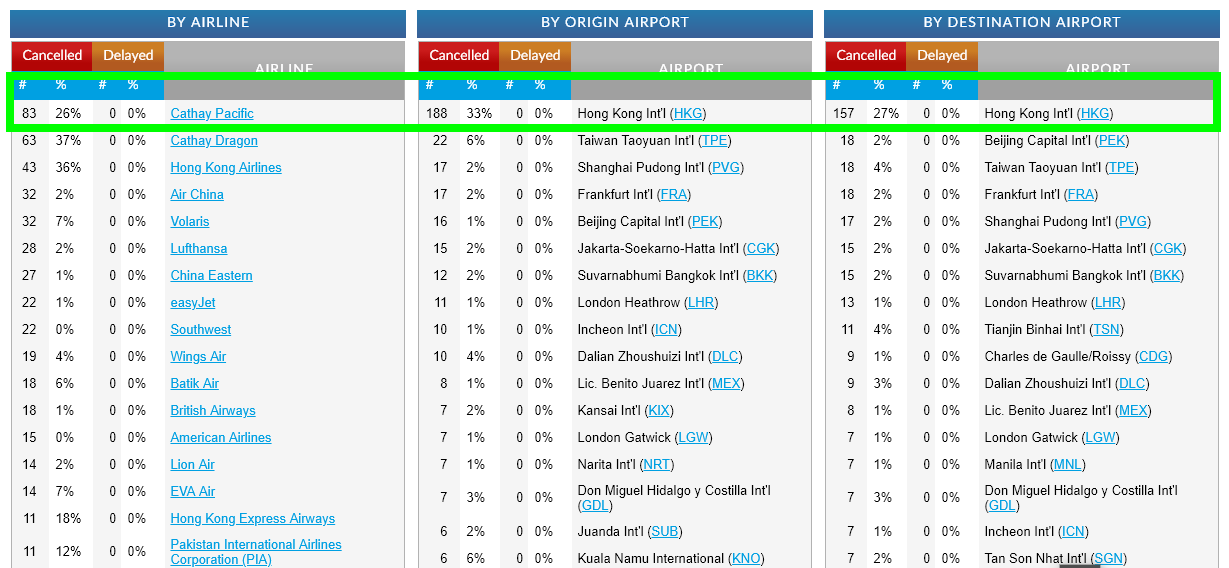Open DLC link in destination airport table
Image resolution: width=1229 pixels, height=568 pixels.
pos(1132,384)
